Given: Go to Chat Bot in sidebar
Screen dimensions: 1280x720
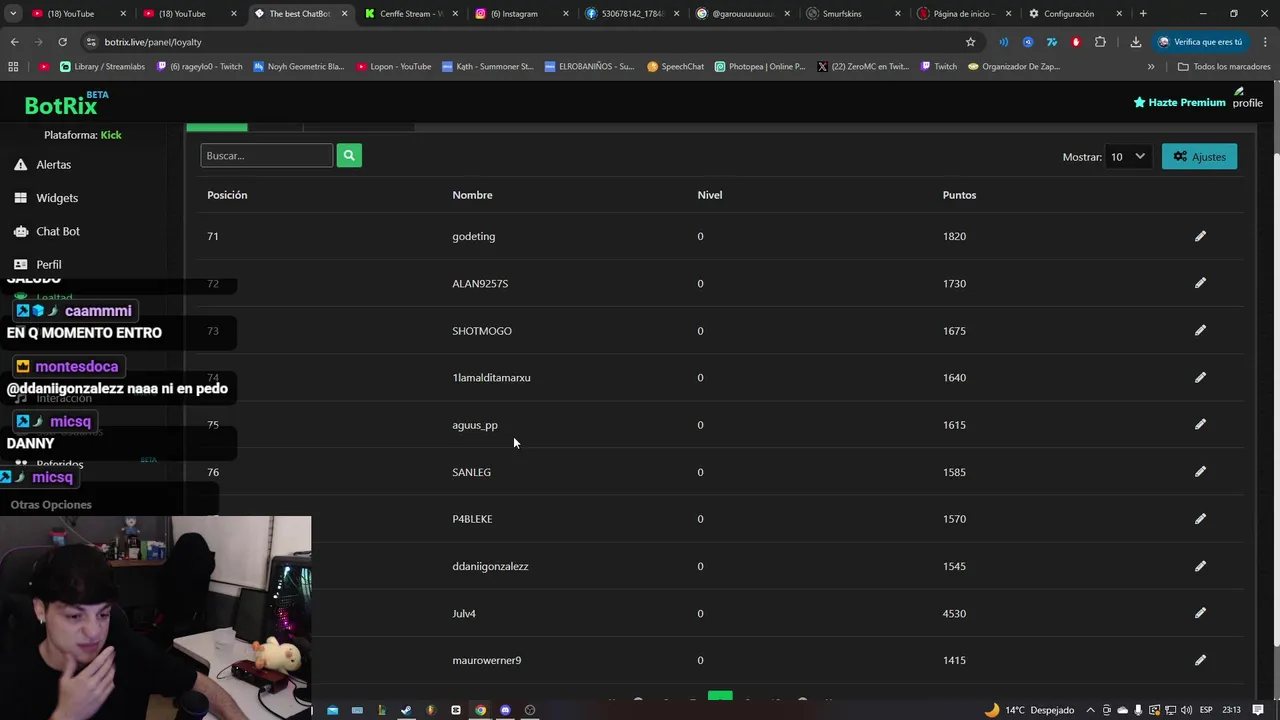Looking at the screenshot, I should (57, 231).
